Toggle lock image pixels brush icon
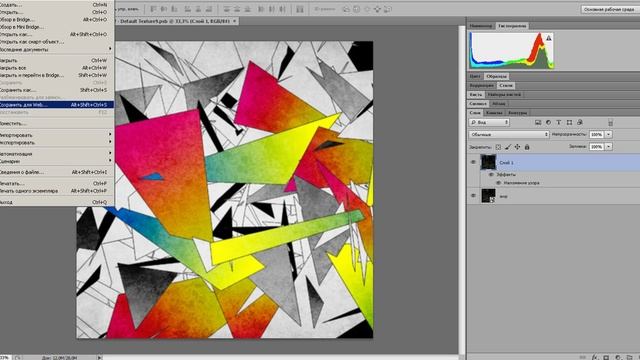The width and height of the screenshot is (640, 360). pyautogui.click(x=508, y=147)
